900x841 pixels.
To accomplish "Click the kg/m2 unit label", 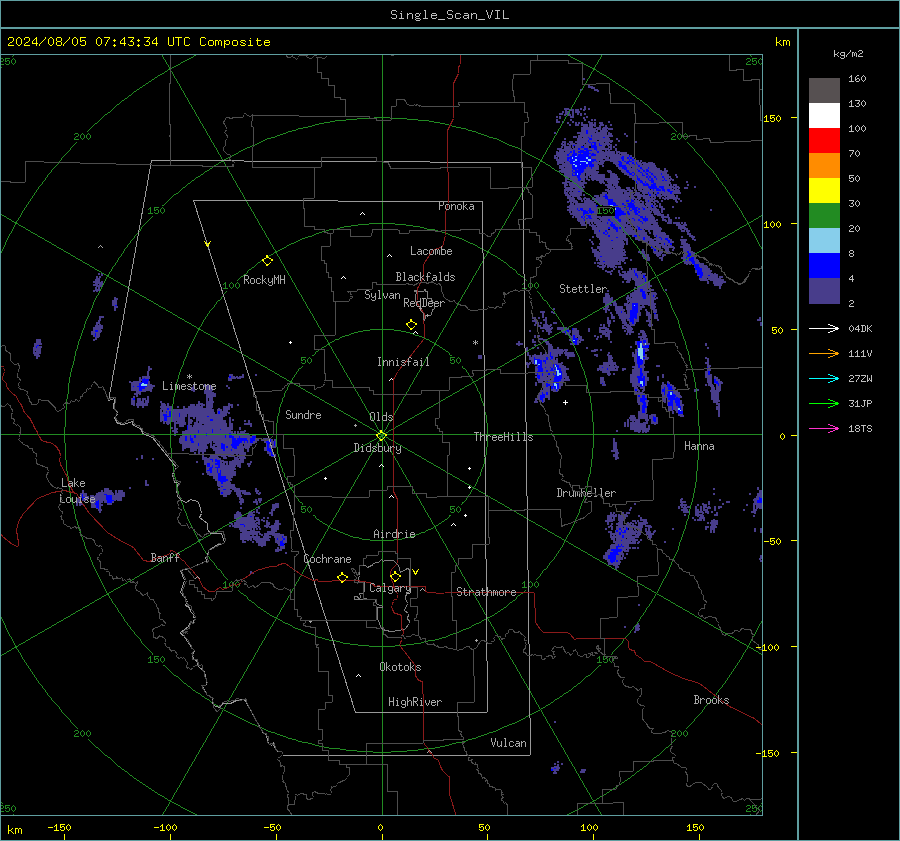I will tap(848, 54).
